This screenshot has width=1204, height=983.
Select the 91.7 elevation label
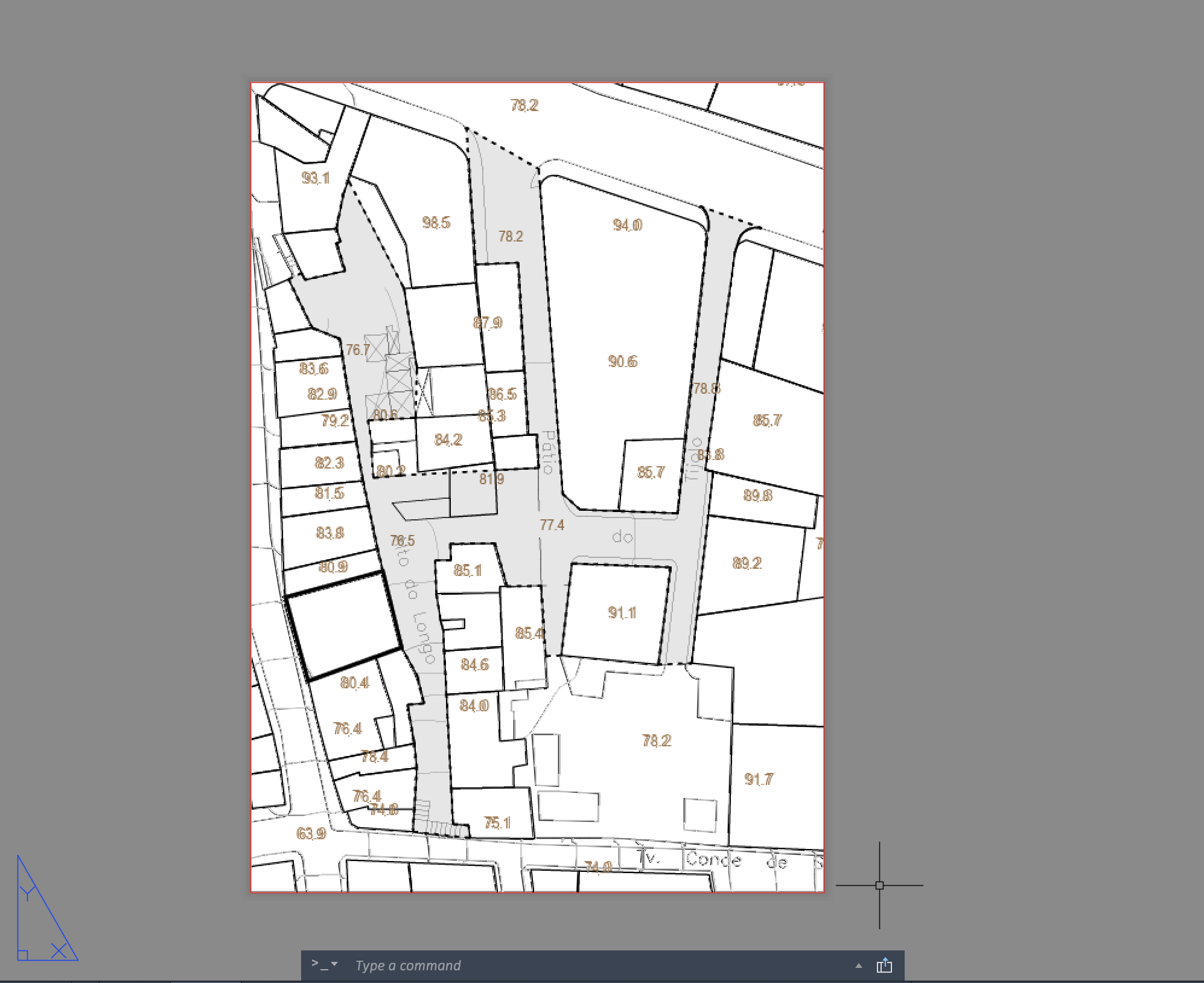pyautogui.click(x=759, y=780)
